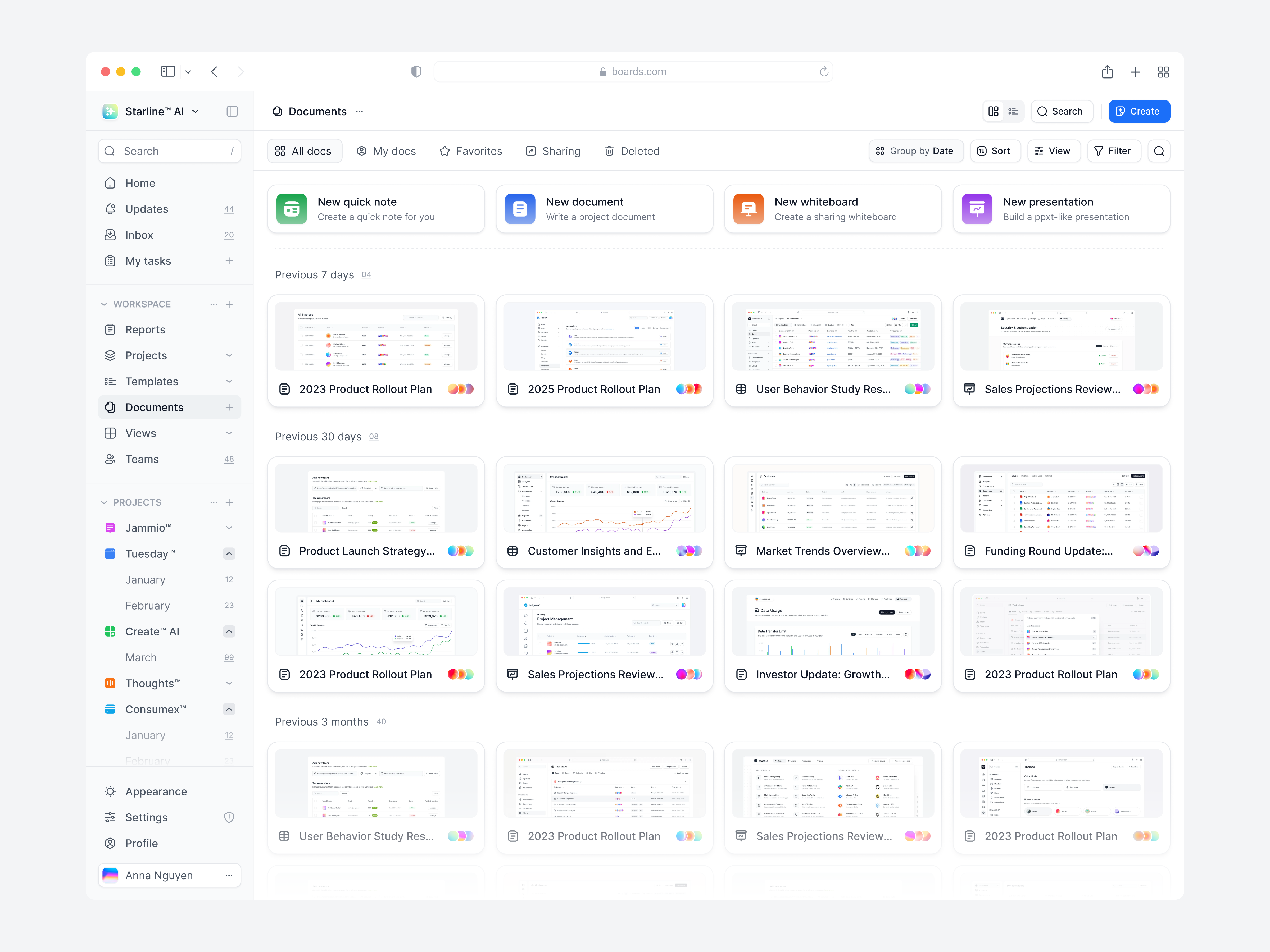The image size is (1270, 952).
Task: Collapse the Create AI project
Action: click(229, 631)
